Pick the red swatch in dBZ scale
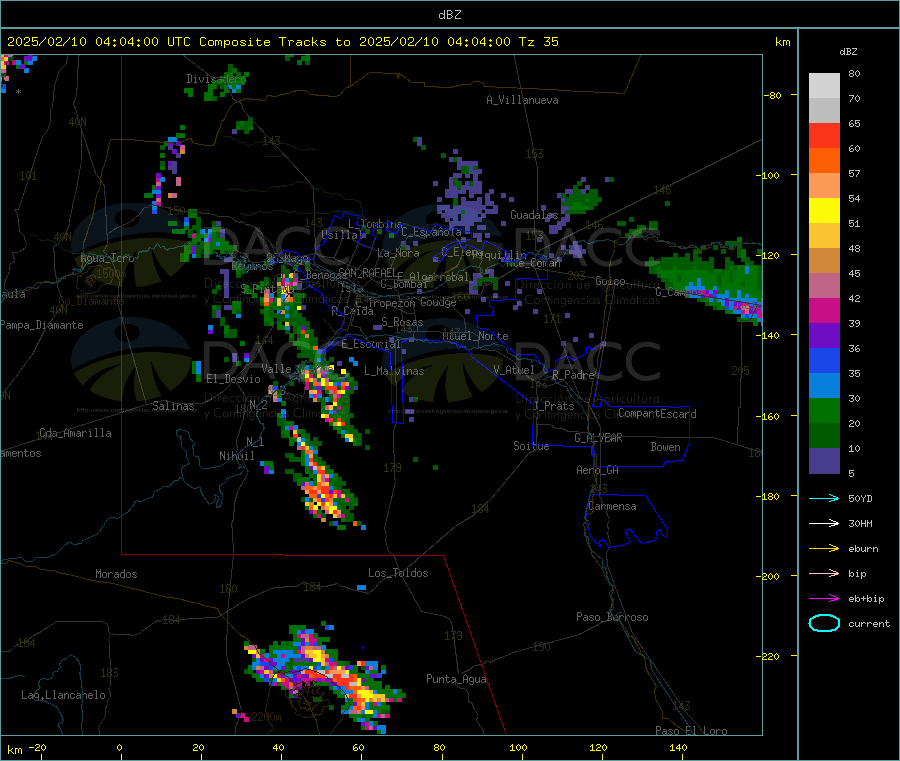Image resolution: width=900 pixels, height=761 pixels. click(824, 135)
